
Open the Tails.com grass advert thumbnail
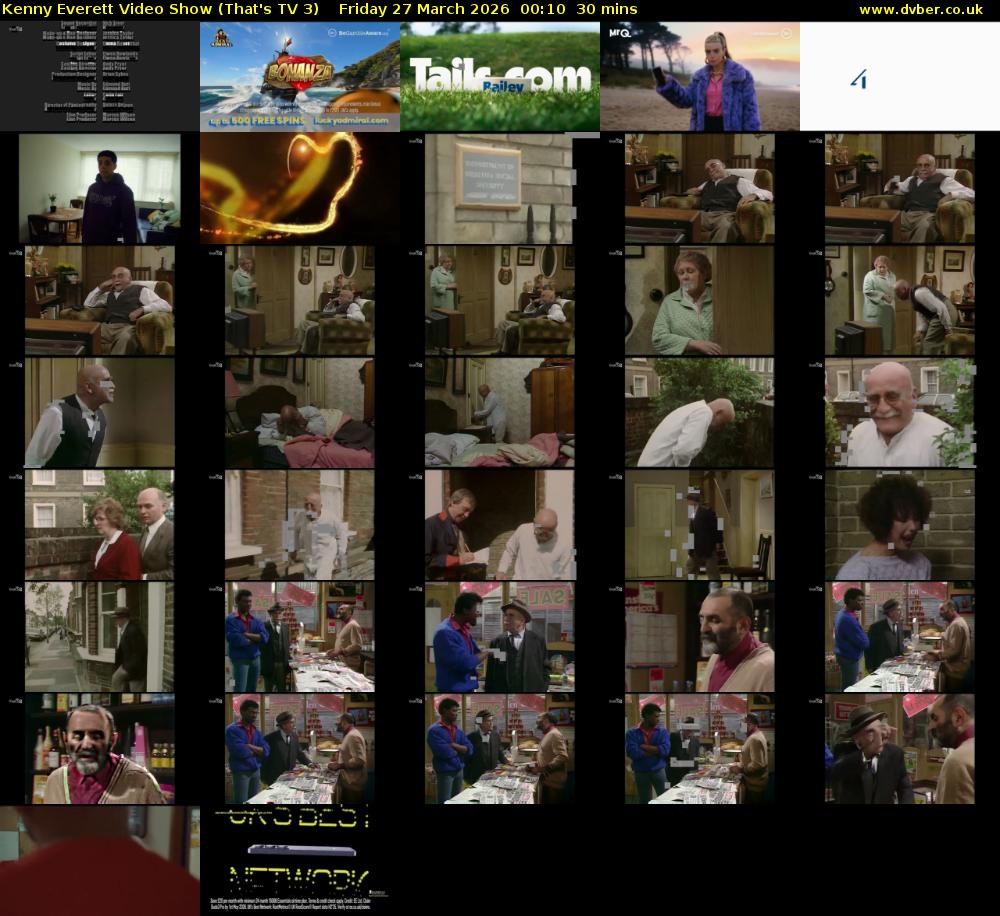click(500, 77)
